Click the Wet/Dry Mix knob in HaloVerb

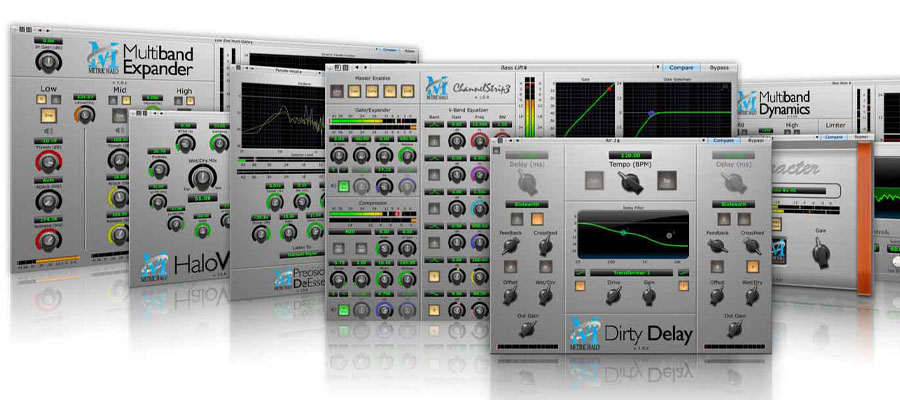pyautogui.click(x=201, y=178)
